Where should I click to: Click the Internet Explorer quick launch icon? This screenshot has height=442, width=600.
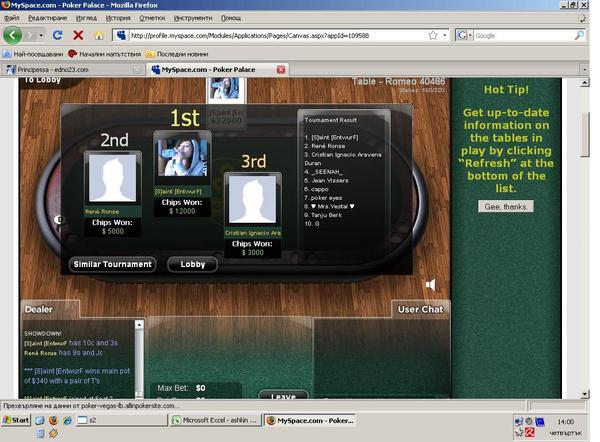point(68,420)
